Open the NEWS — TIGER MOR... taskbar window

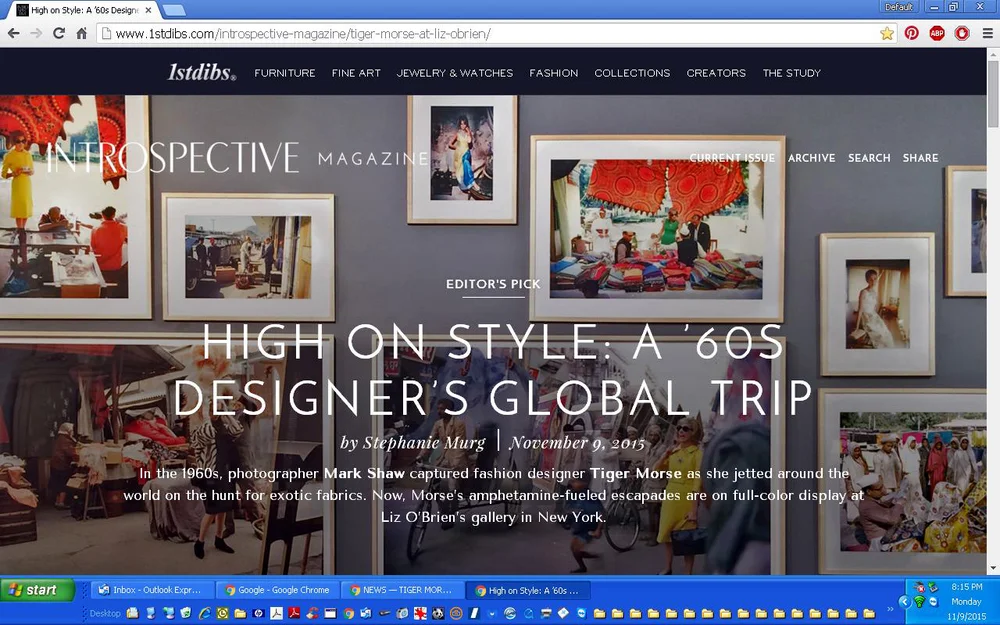pos(401,590)
